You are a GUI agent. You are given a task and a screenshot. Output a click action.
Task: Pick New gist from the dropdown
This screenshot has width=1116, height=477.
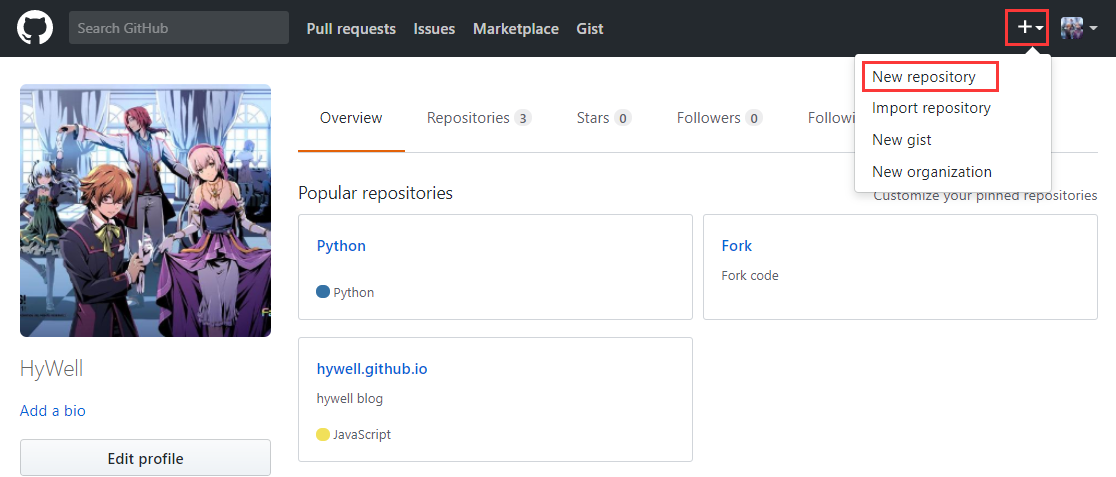(901, 140)
